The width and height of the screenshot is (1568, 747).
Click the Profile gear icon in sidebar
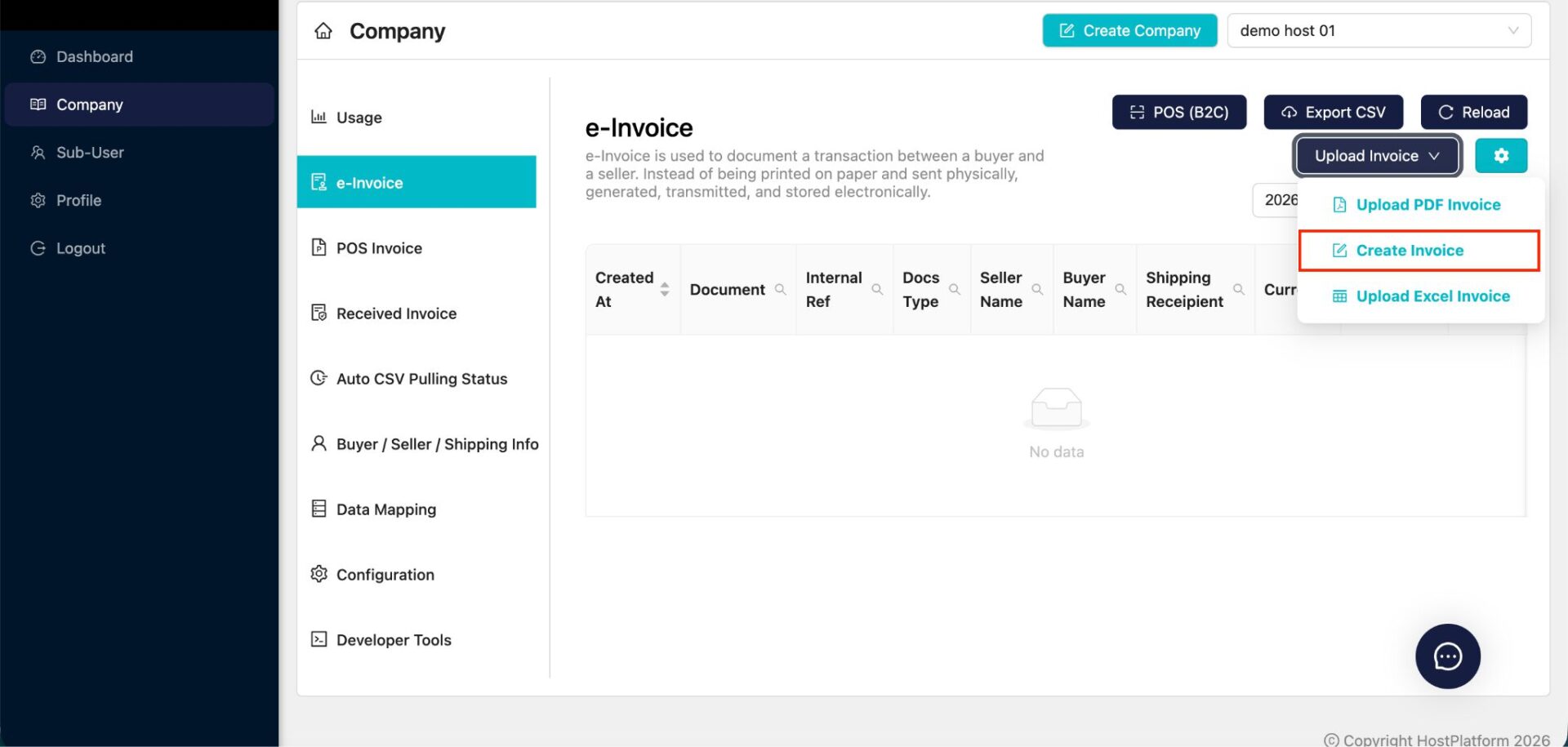tap(38, 200)
